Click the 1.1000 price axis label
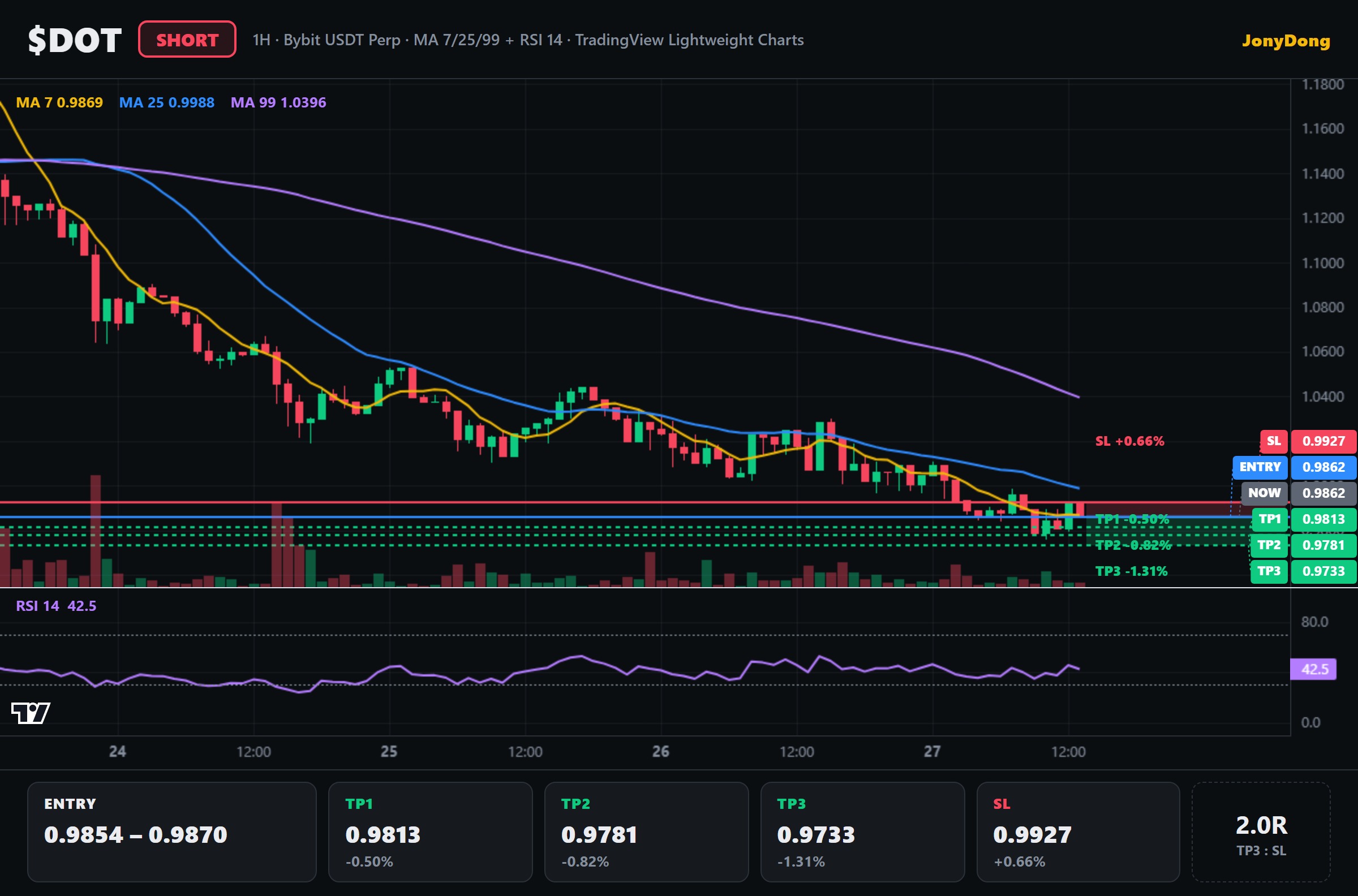 [x=1322, y=263]
